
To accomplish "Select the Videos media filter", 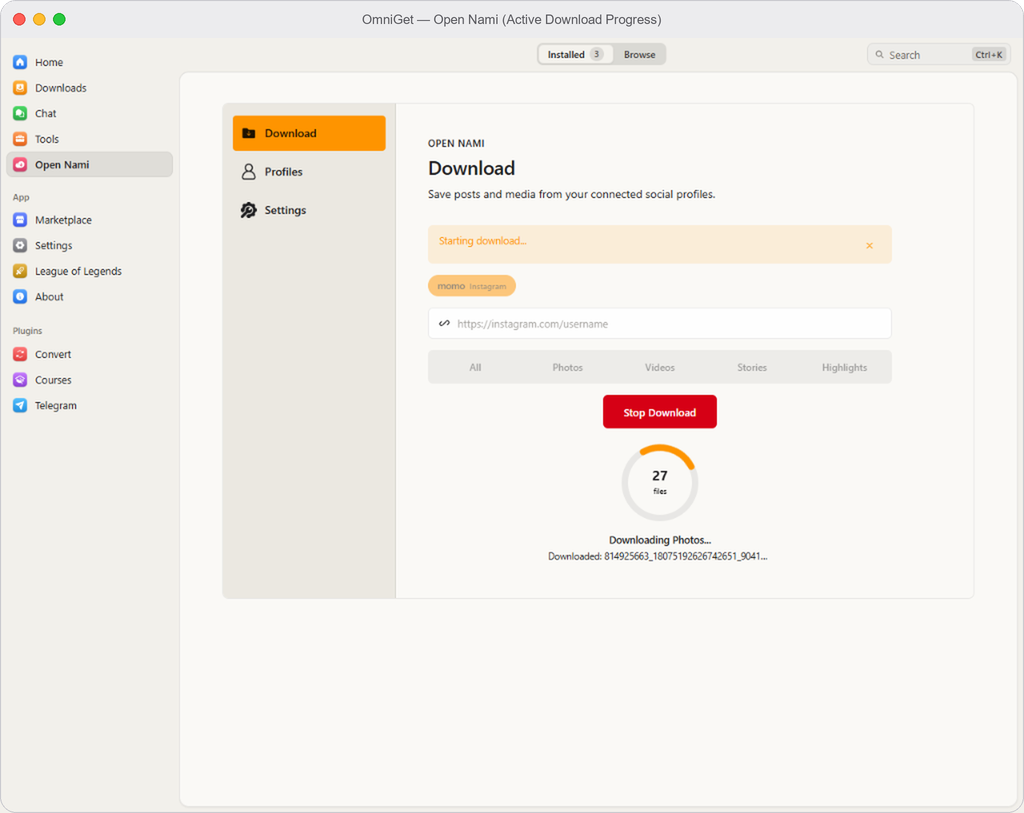I will pos(660,368).
